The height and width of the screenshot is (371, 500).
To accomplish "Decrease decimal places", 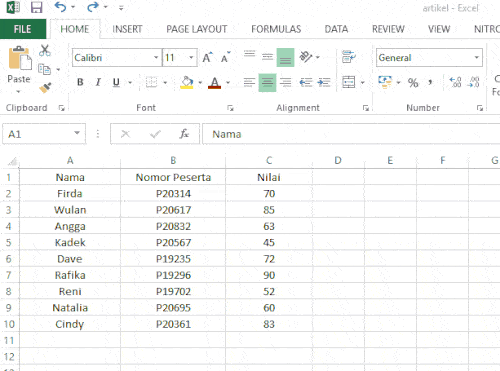I will coord(474,82).
